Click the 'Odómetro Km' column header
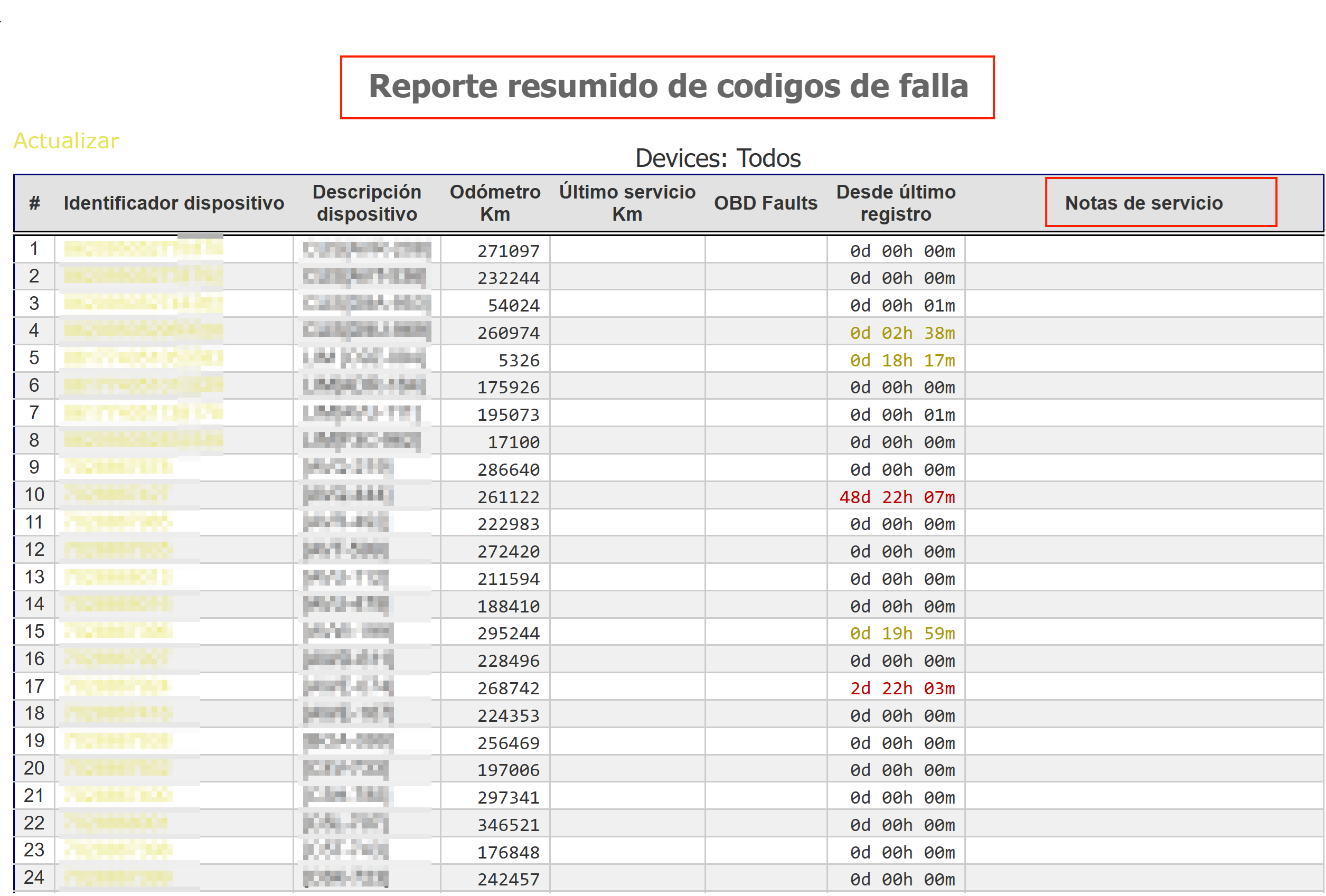 (x=495, y=203)
